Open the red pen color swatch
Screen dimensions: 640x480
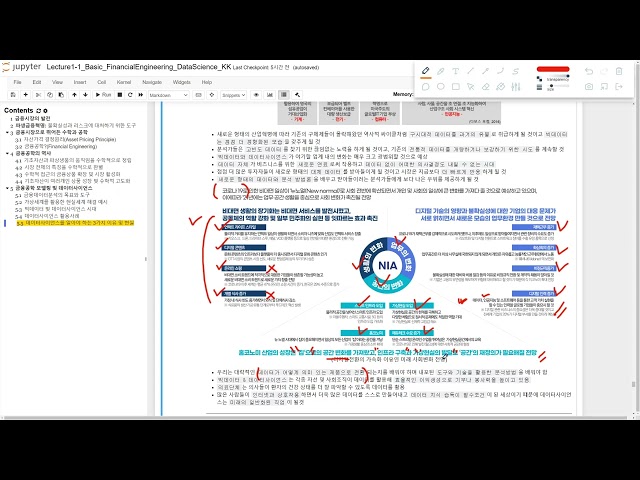pos(553,69)
